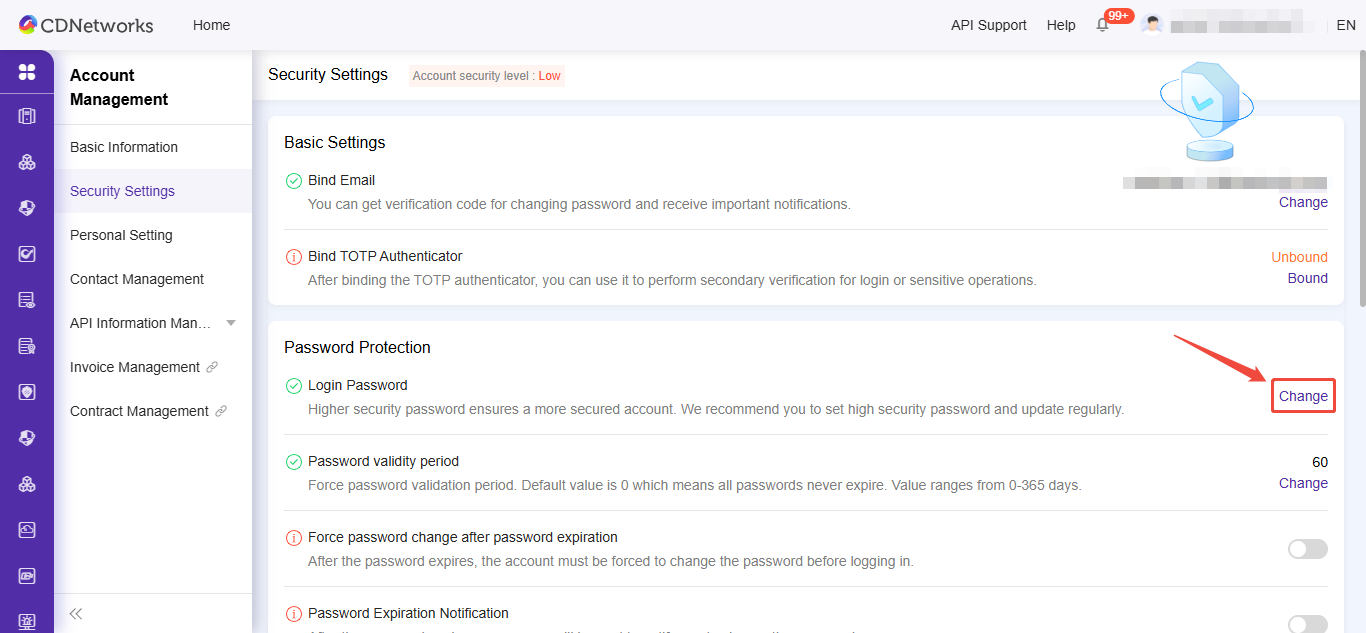1366x633 pixels.
Task: Open Personal Setting in the sidebar
Action: point(121,235)
